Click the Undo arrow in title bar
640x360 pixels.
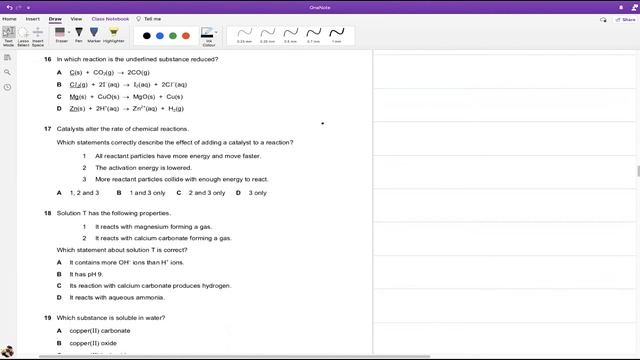(9, 7)
